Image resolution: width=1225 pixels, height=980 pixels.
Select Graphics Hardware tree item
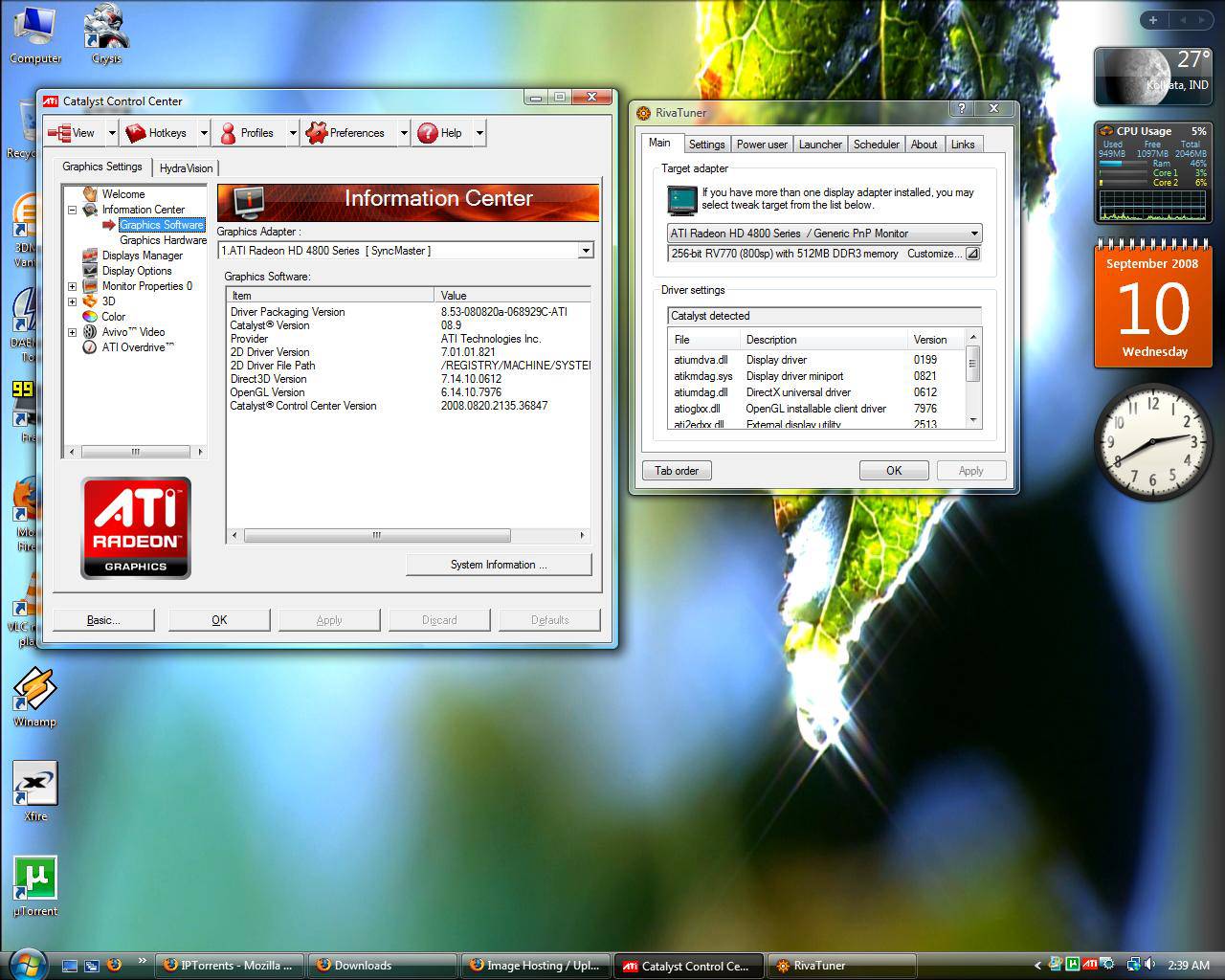163,240
